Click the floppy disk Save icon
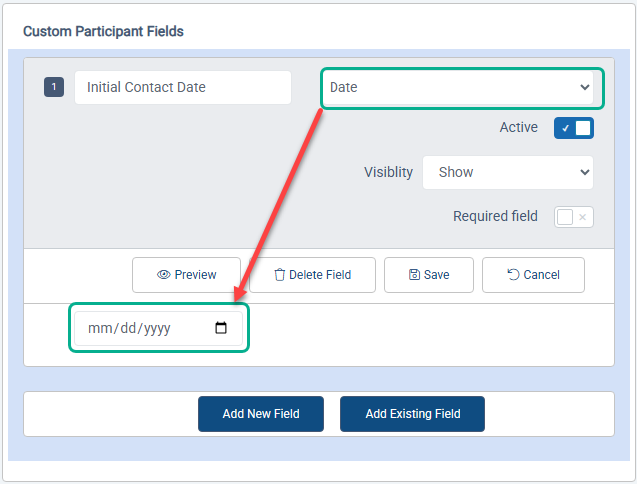This screenshot has height=484, width=637. point(415,275)
